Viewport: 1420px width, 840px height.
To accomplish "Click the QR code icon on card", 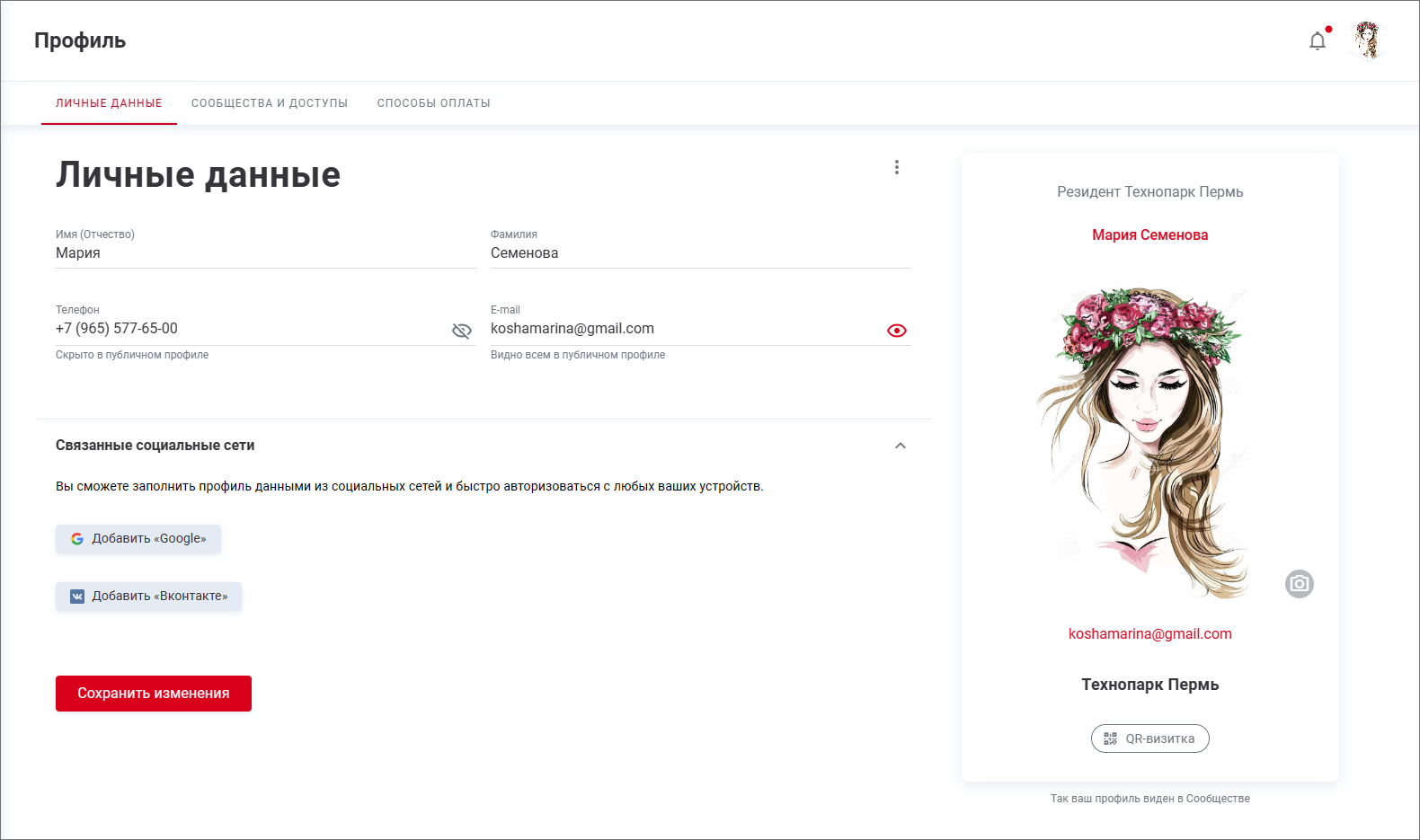I will pos(1111,738).
